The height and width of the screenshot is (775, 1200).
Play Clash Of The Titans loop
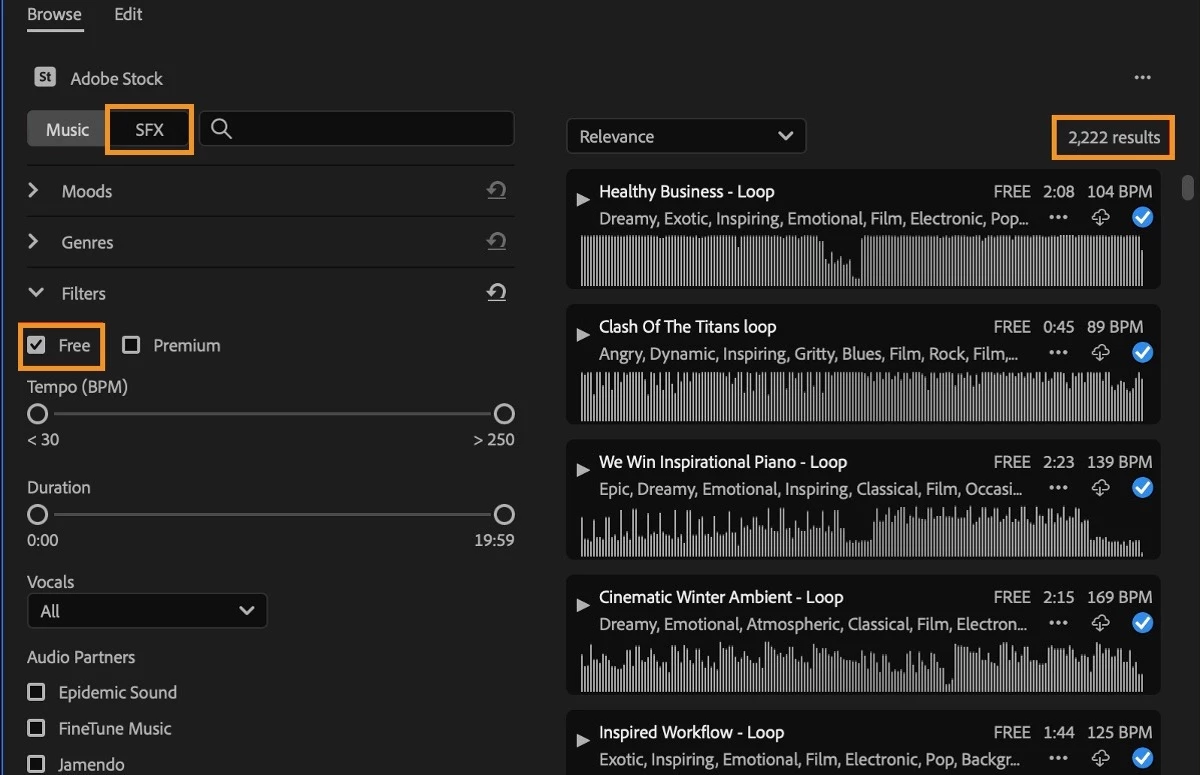point(583,335)
